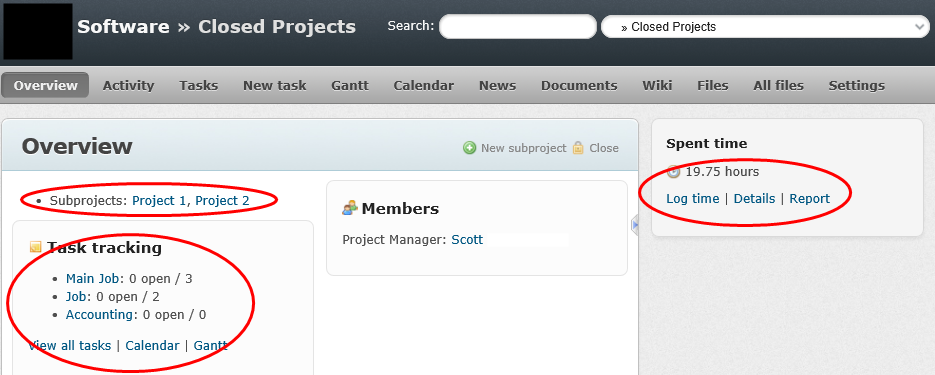Click the green New subproject plus icon
This screenshot has width=935, height=375.
470,148
